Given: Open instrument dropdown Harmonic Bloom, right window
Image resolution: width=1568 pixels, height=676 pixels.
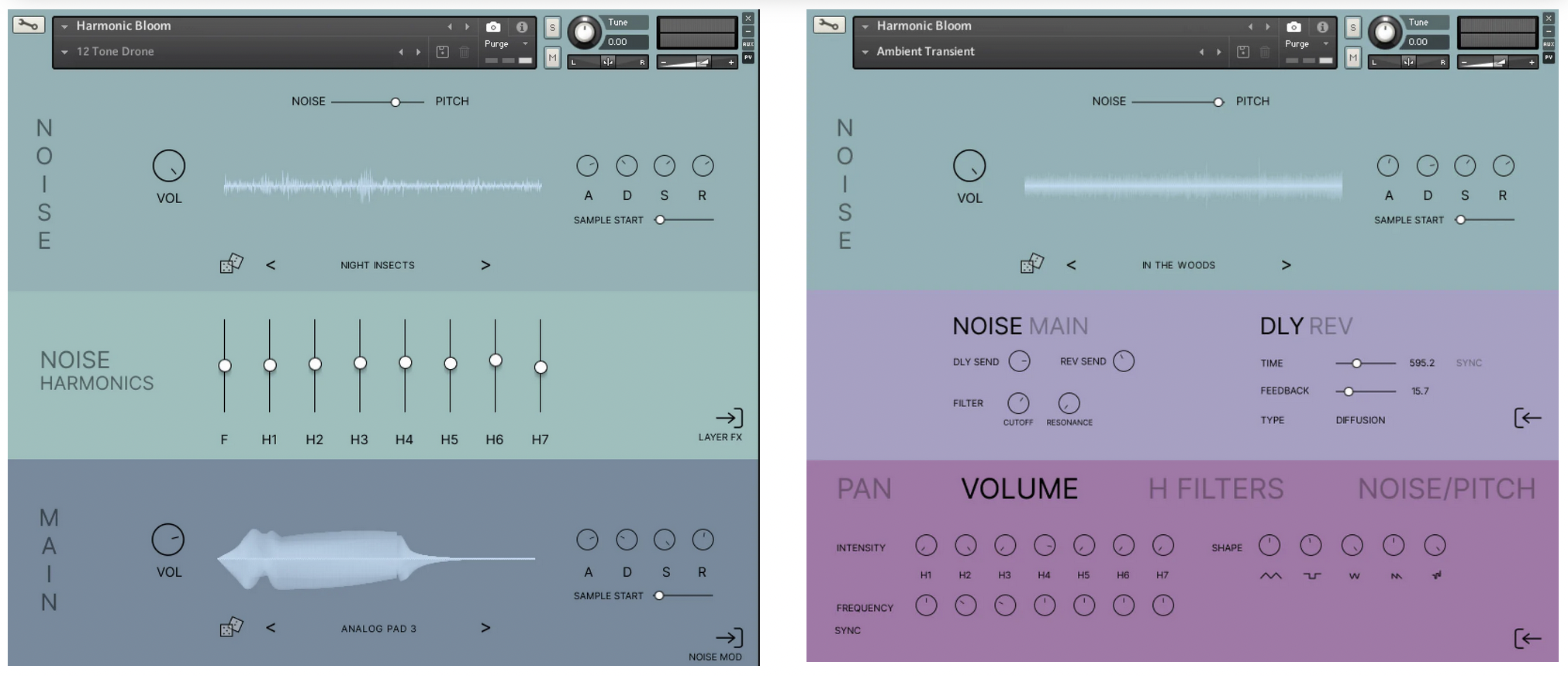Looking at the screenshot, I should (865, 26).
